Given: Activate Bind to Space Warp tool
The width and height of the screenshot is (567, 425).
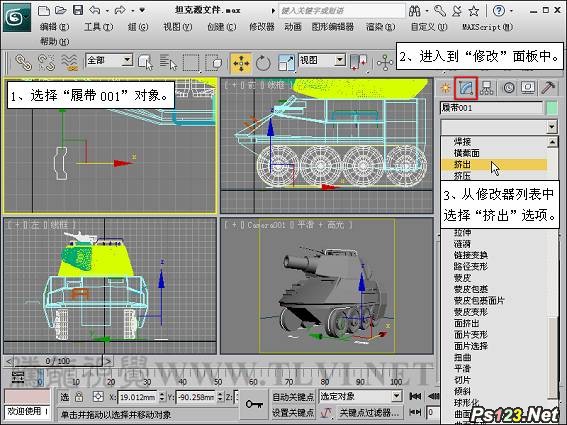Looking at the screenshot, I should point(70,62).
